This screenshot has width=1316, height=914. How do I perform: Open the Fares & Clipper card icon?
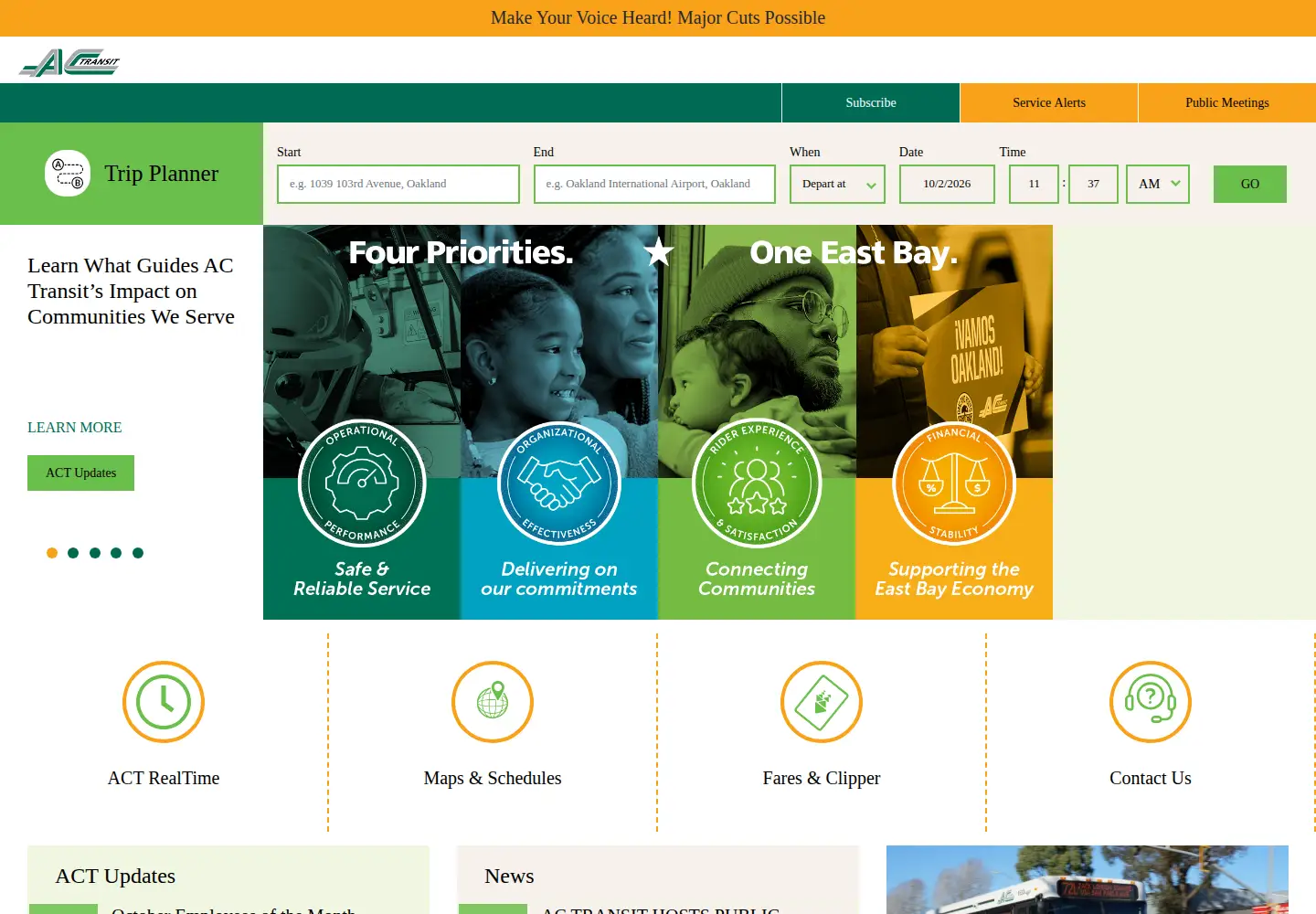(x=822, y=702)
